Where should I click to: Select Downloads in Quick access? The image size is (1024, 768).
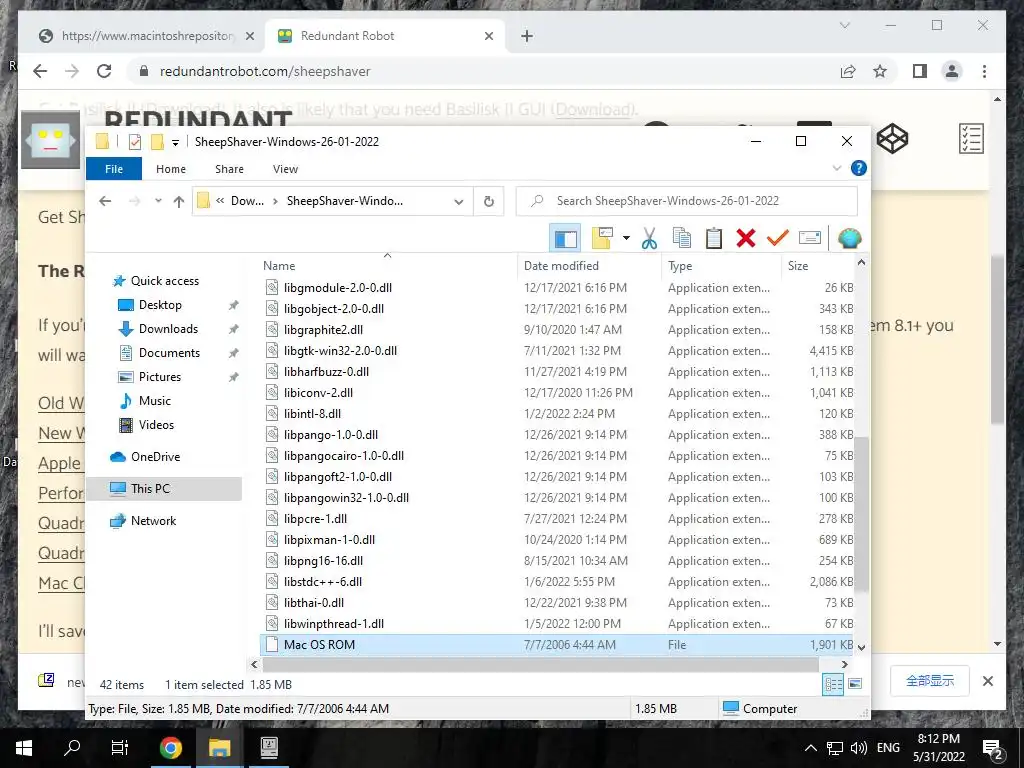tap(168, 328)
